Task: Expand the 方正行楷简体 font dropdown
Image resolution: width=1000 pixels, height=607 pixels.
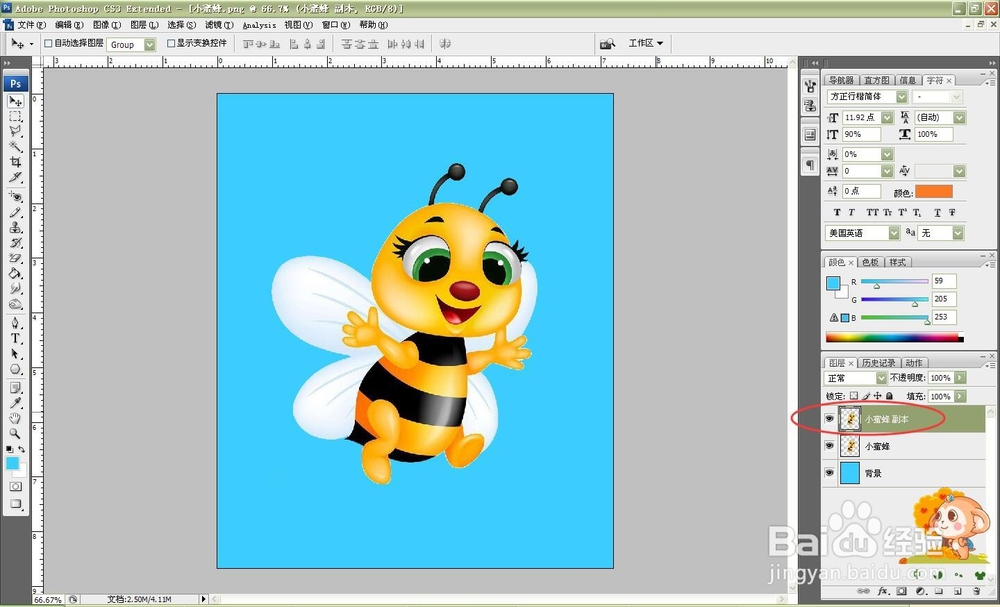Action: pos(901,97)
